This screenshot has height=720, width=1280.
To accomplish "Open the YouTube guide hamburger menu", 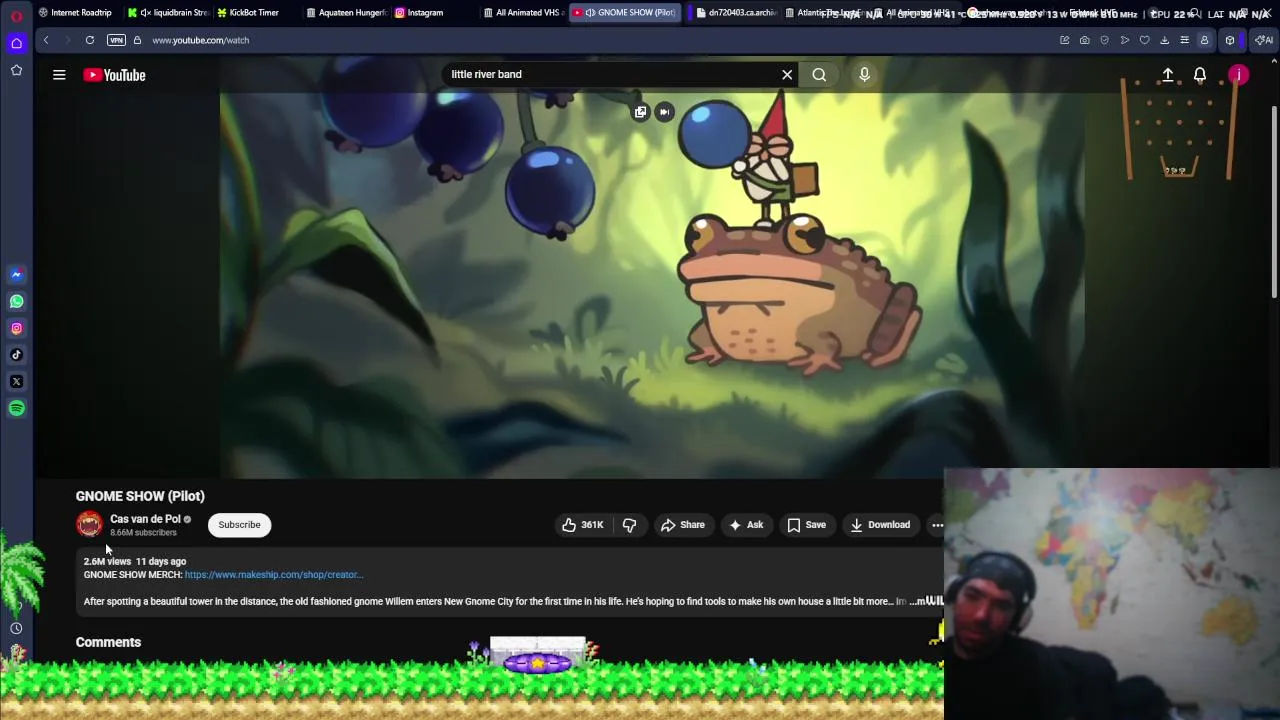I will 59,75.
